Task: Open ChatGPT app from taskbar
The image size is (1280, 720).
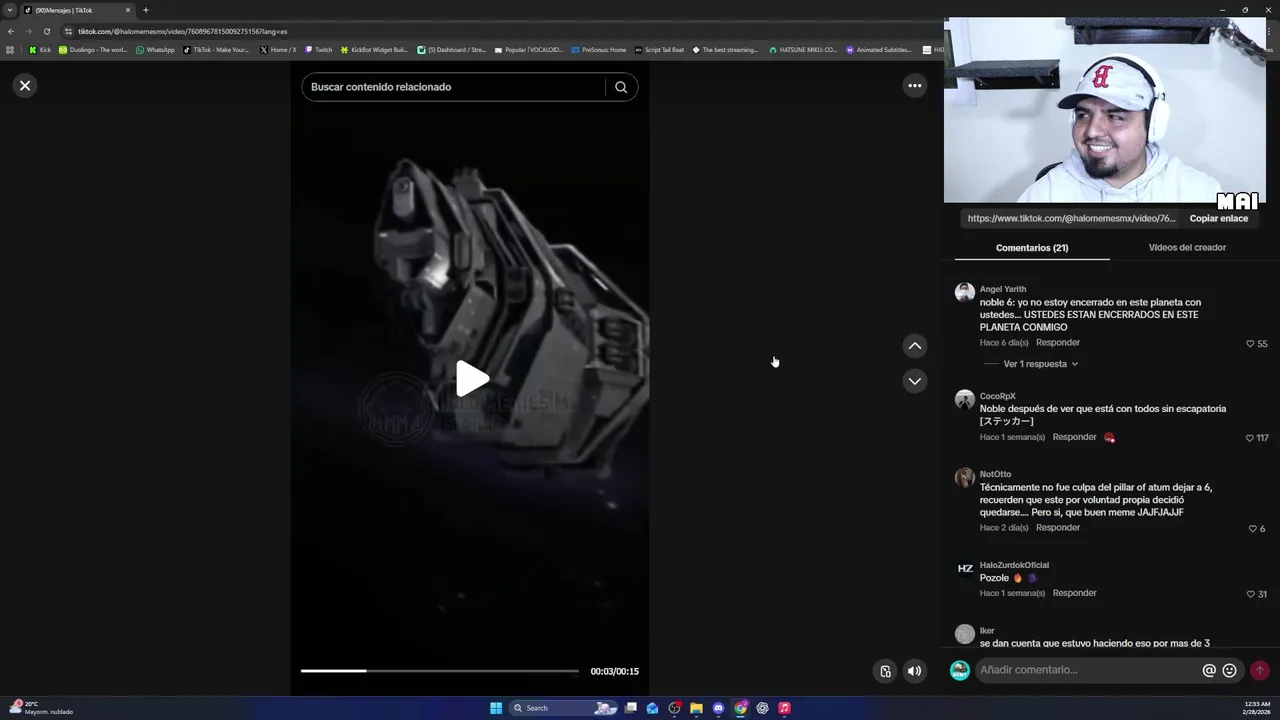Action: [762, 708]
